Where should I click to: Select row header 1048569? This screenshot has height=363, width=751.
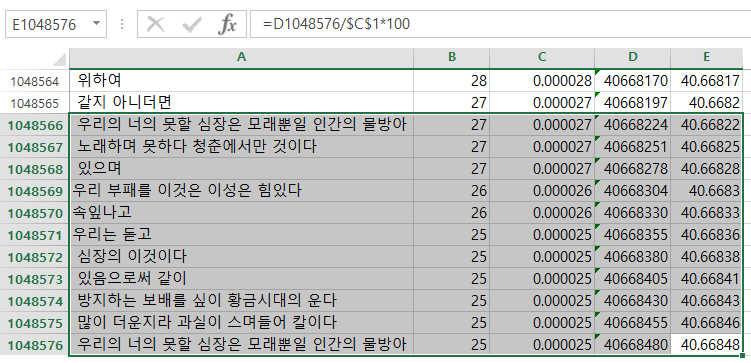coord(34,191)
